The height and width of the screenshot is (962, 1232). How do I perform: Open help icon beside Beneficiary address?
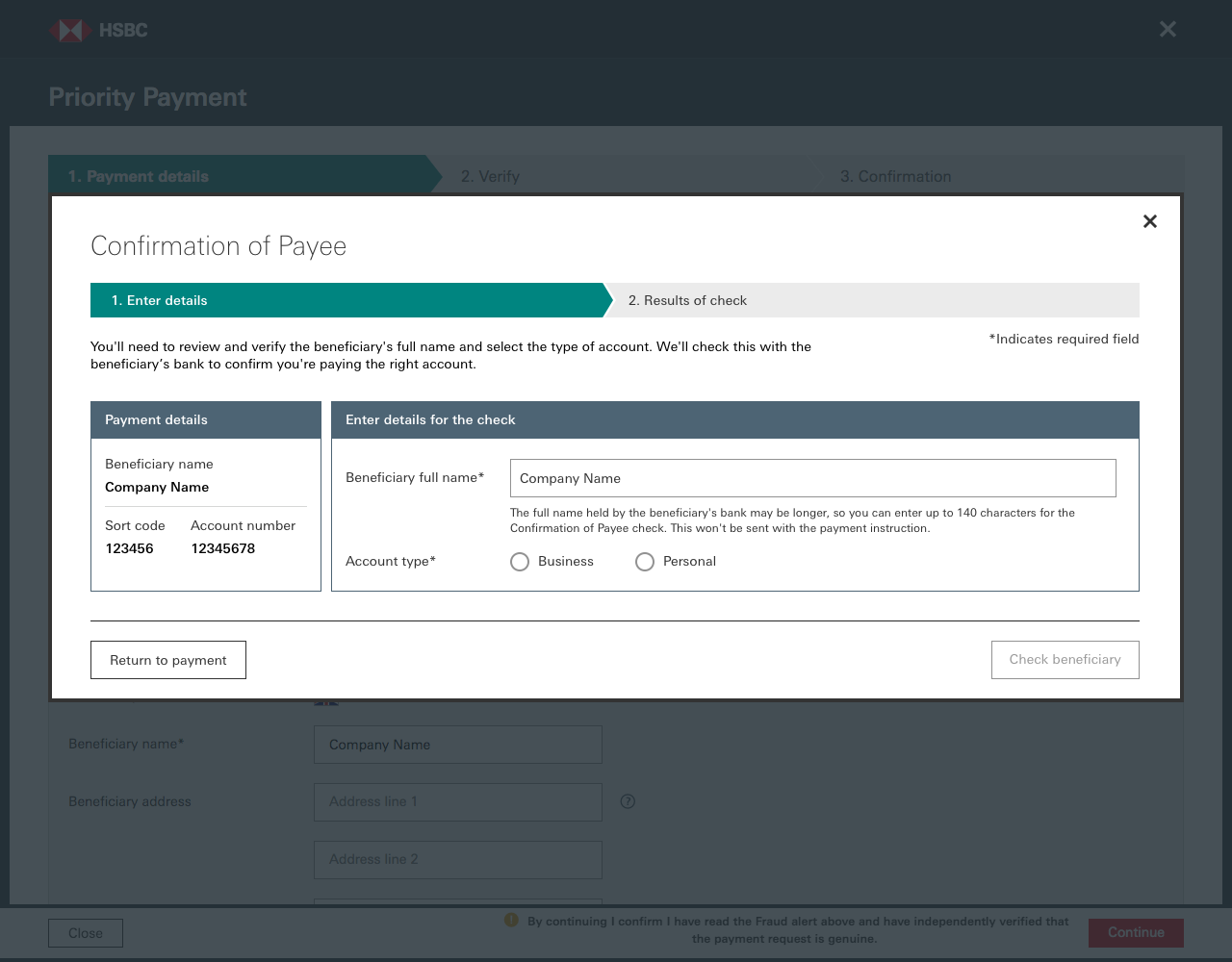click(x=628, y=801)
